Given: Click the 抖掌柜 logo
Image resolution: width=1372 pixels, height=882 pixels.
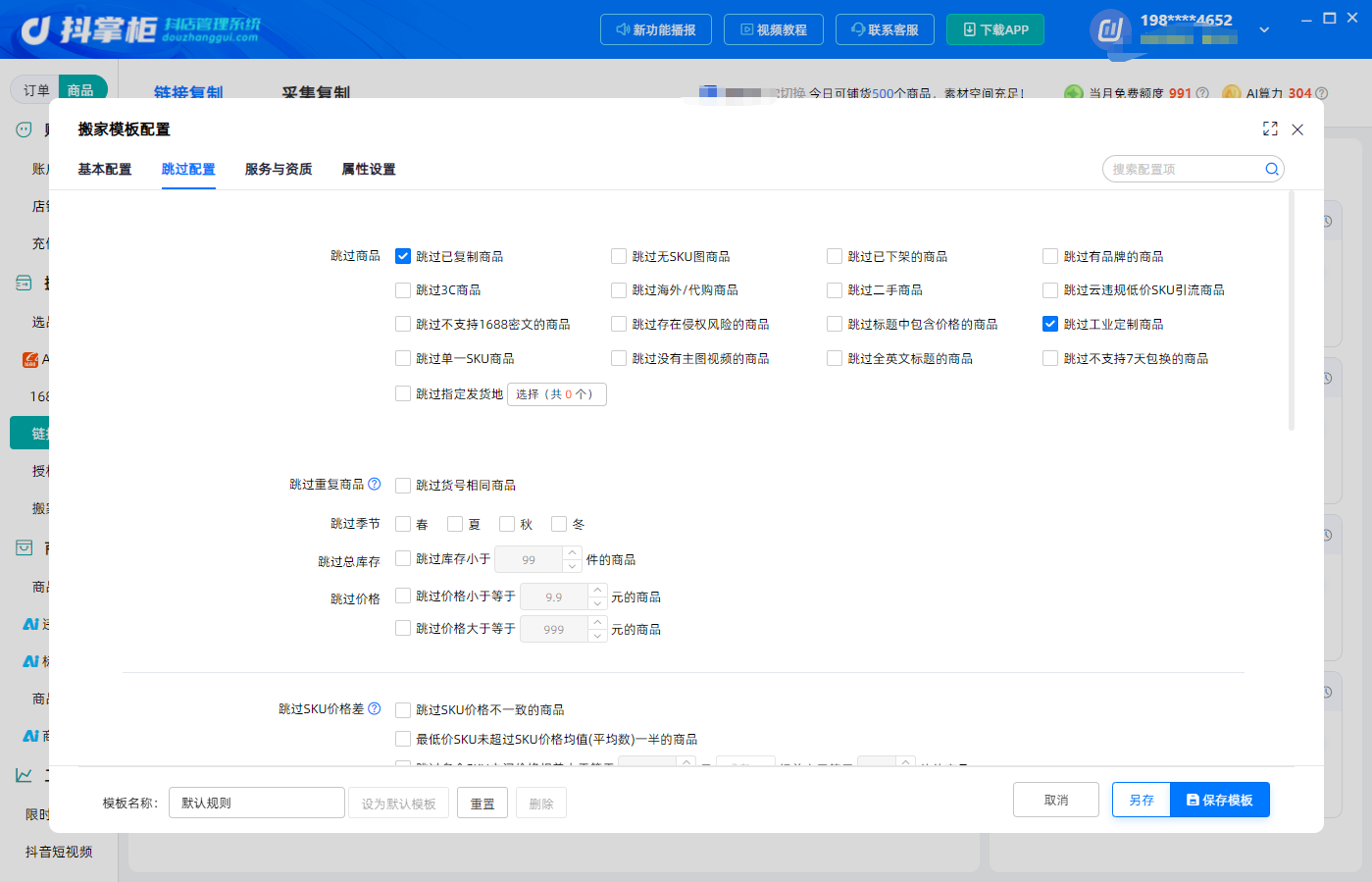Looking at the screenshot, I should point(139,29).
